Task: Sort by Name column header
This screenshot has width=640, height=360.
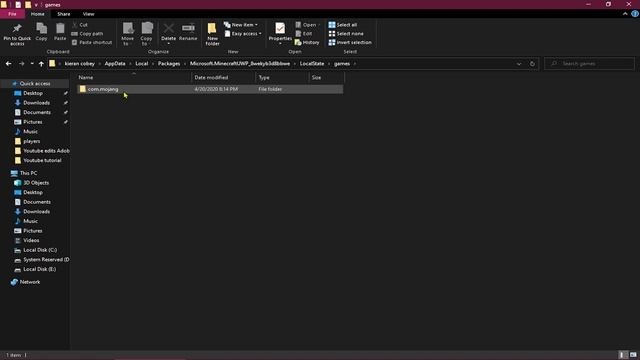Action: [133, 77]
